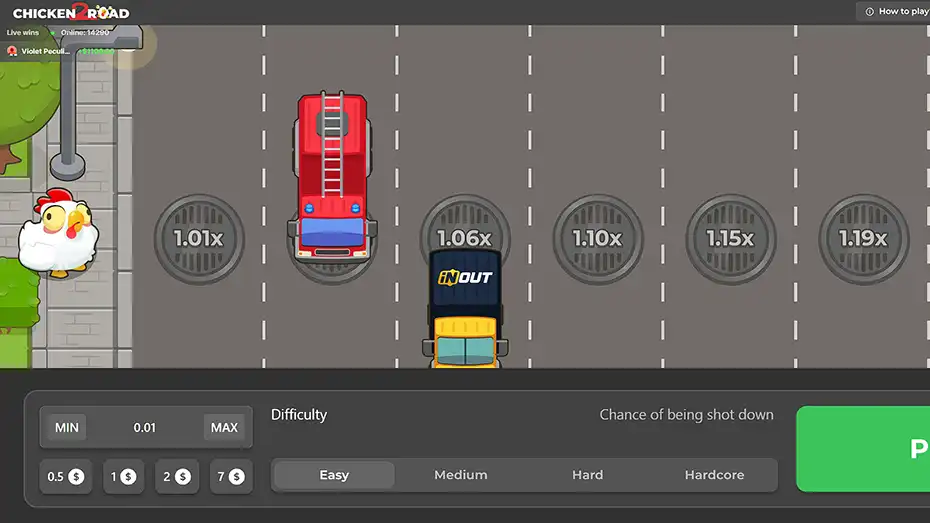
Task: Pick the 7 dollar quick bet
Action: (228, 477)
